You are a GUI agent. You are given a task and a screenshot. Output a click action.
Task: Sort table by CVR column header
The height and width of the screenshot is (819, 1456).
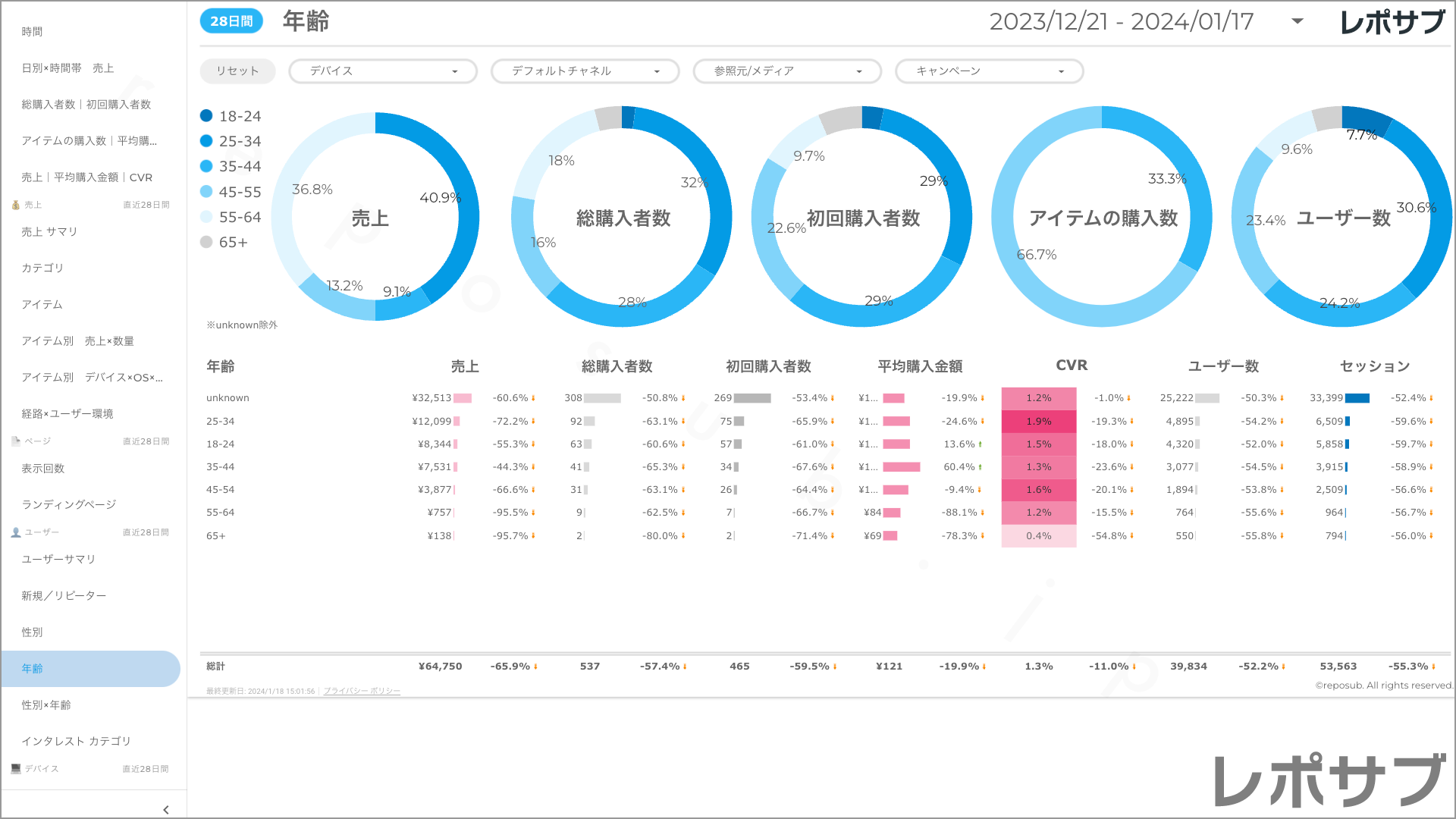click(x=1071, y=366)
